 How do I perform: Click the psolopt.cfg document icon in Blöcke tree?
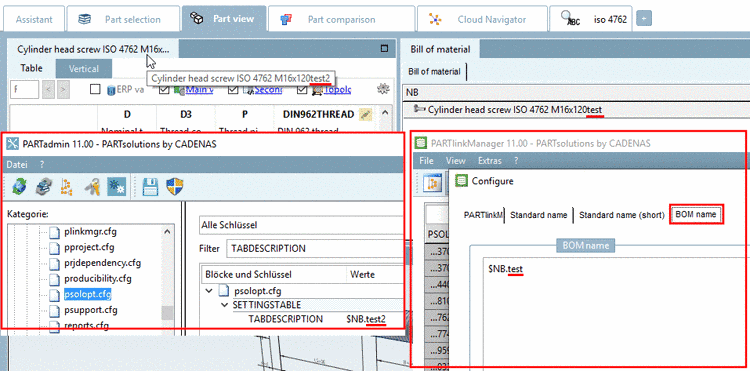pyautogui.click(x=224, y=291)
